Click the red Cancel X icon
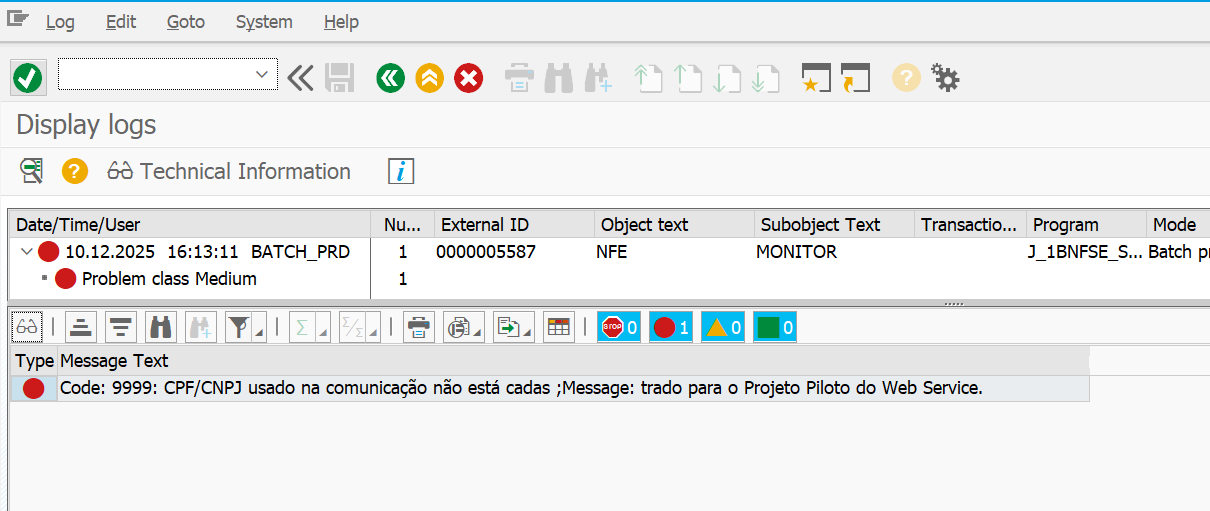Image resolution: width=1210 pixels, height=511 pixels. coord(468,77)
